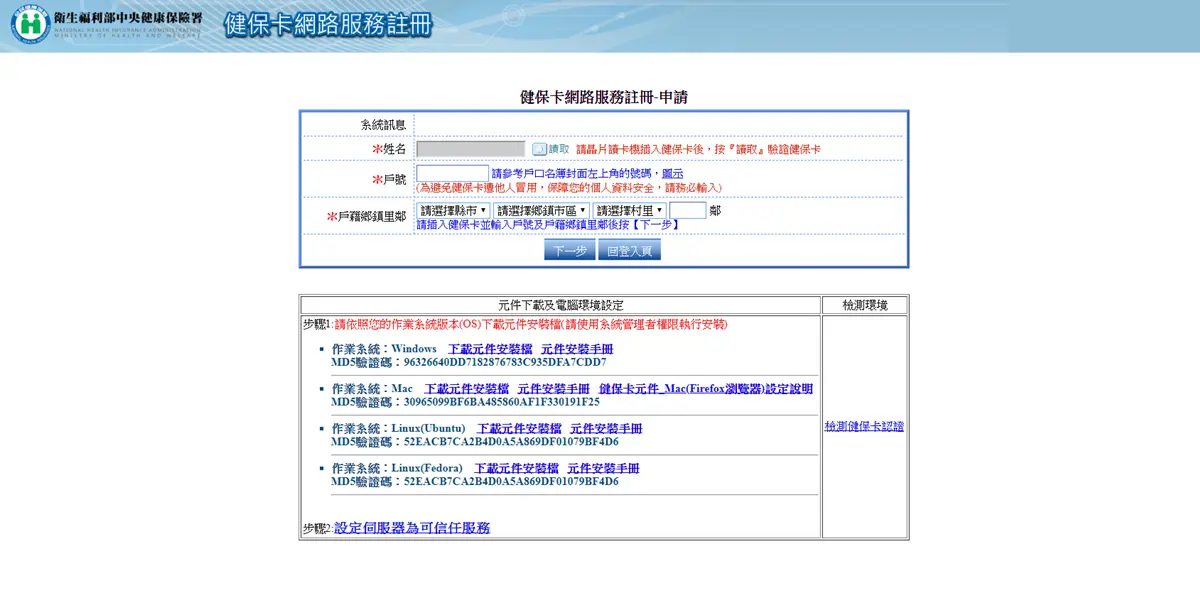Click the 讀取 read card link
This screenshot has height=607, width=1200.
point(559,149)
